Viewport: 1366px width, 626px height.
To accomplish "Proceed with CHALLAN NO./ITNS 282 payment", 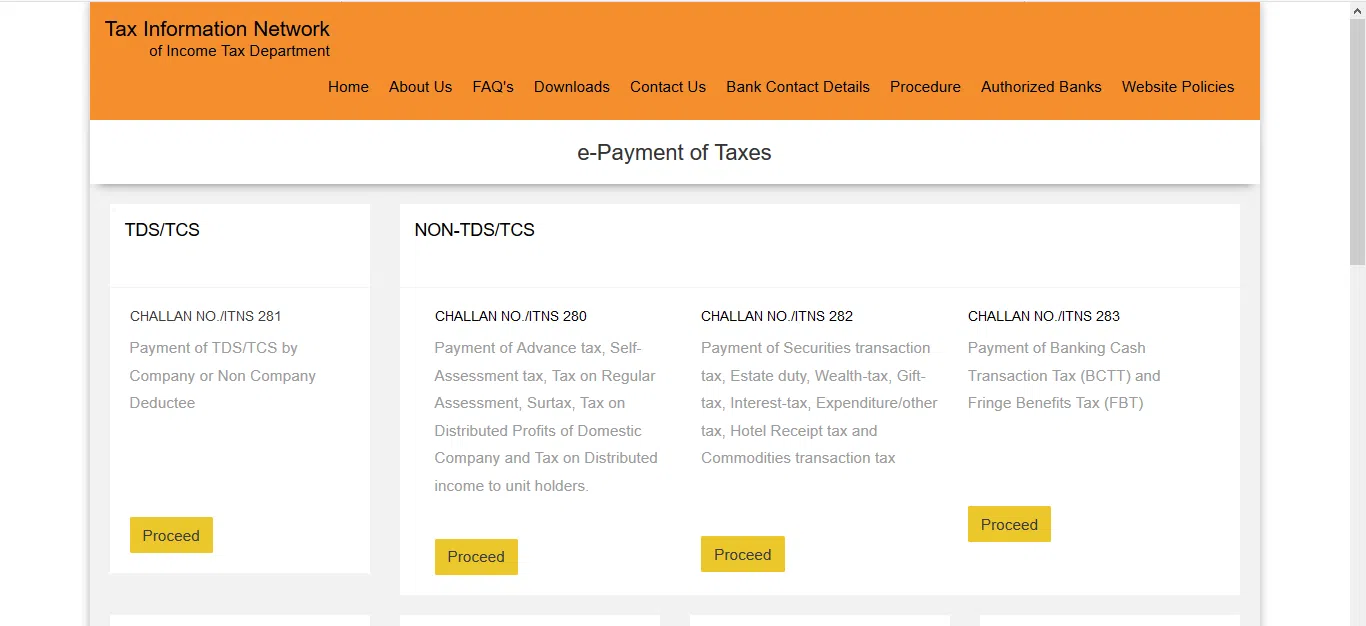I will pyautogui.click(x=742, y=554).
